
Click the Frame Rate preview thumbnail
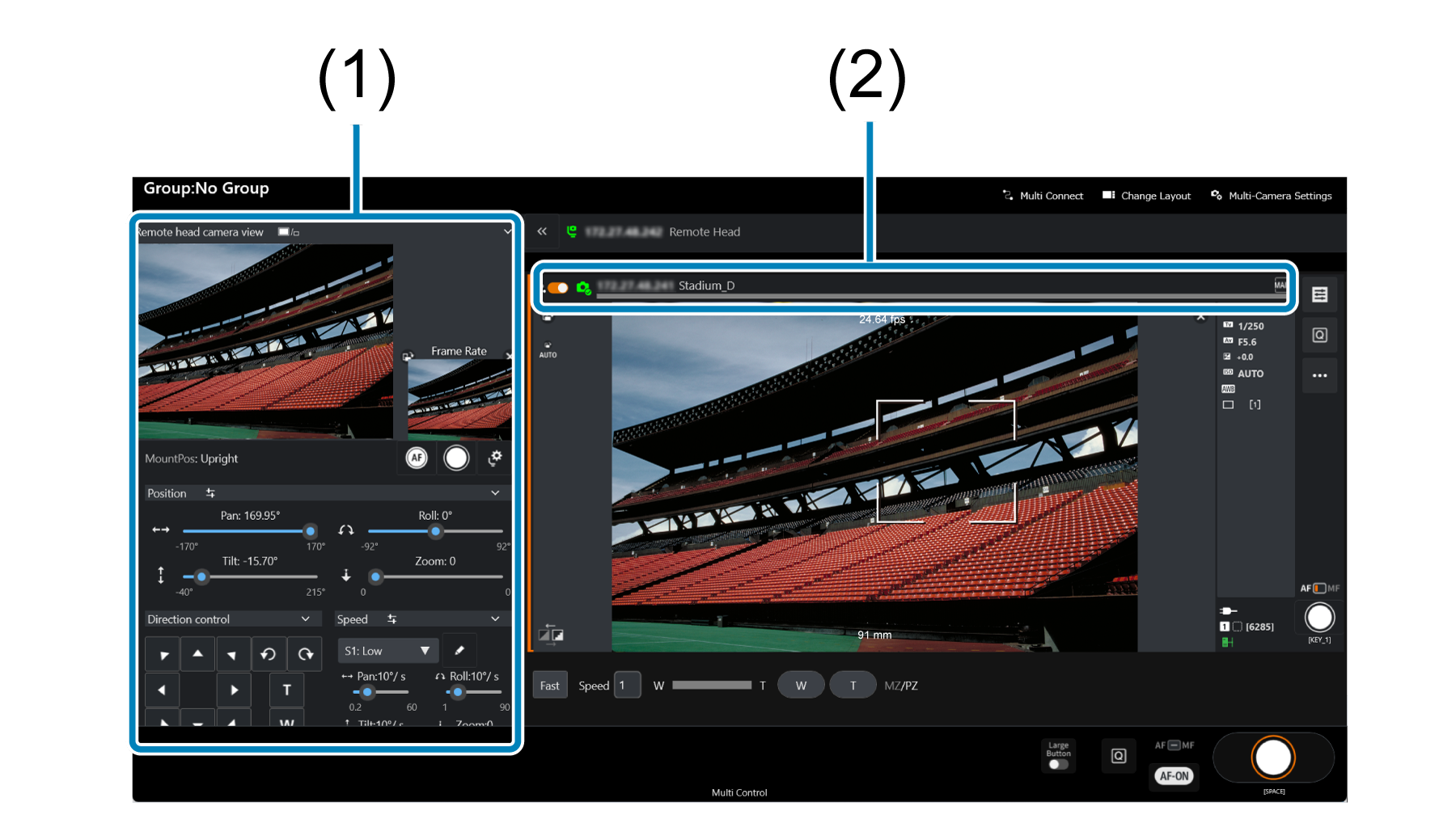pos(459,399)
